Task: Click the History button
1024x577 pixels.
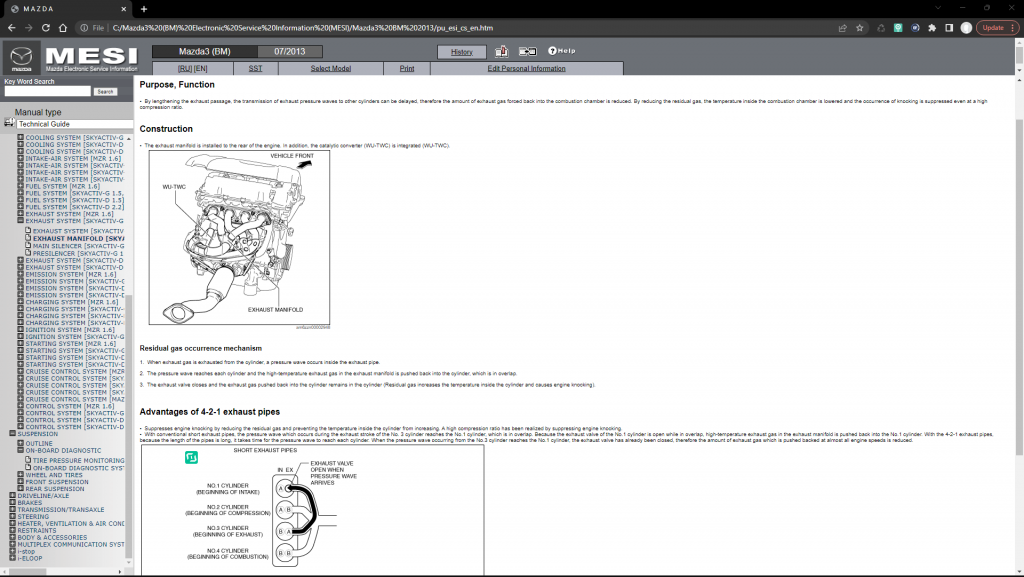Action: pos(461,52)
